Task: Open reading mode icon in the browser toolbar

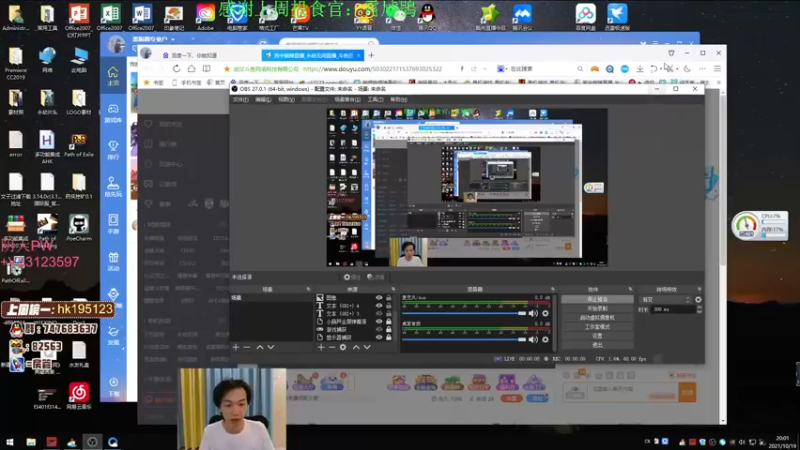Action: coord(207,68)
